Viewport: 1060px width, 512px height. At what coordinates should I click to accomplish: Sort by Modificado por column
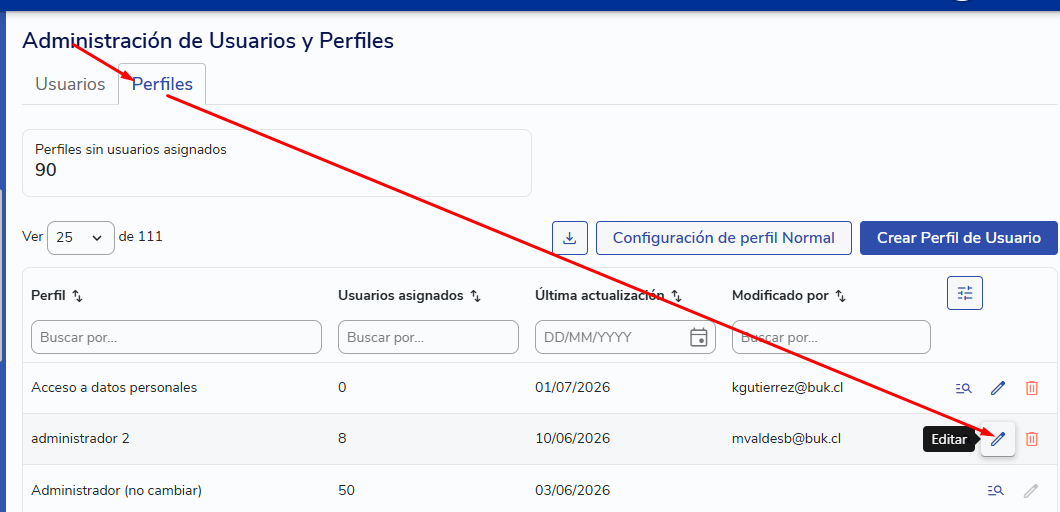point(840,296)
